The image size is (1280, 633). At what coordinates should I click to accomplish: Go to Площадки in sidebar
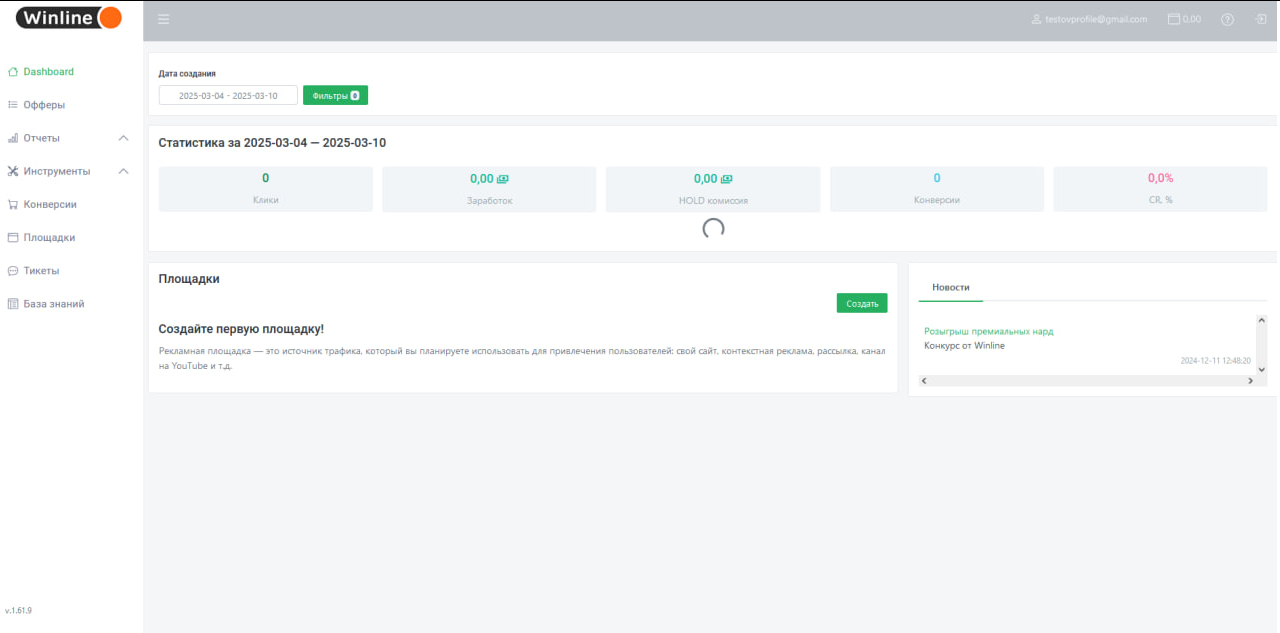(x=49, y=238)
